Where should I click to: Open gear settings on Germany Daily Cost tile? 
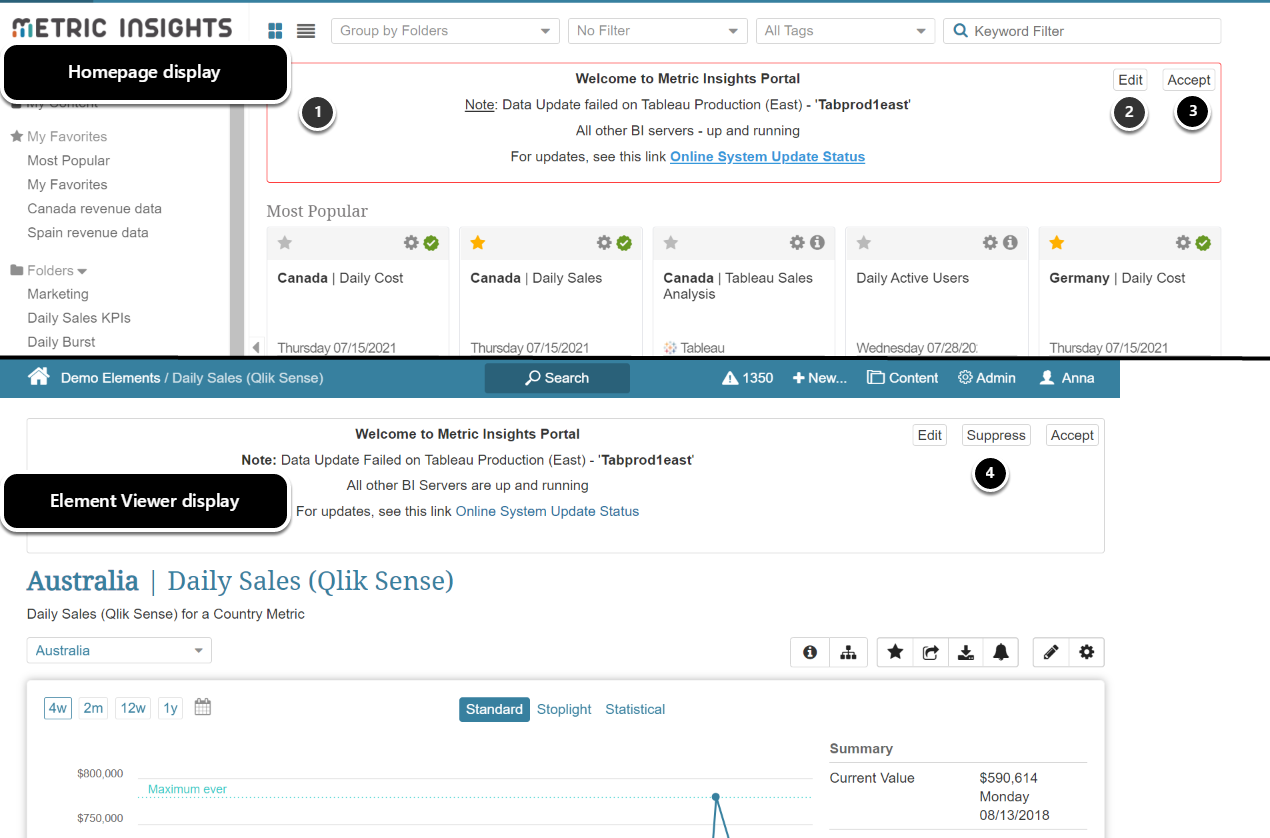pos(1183,243)
